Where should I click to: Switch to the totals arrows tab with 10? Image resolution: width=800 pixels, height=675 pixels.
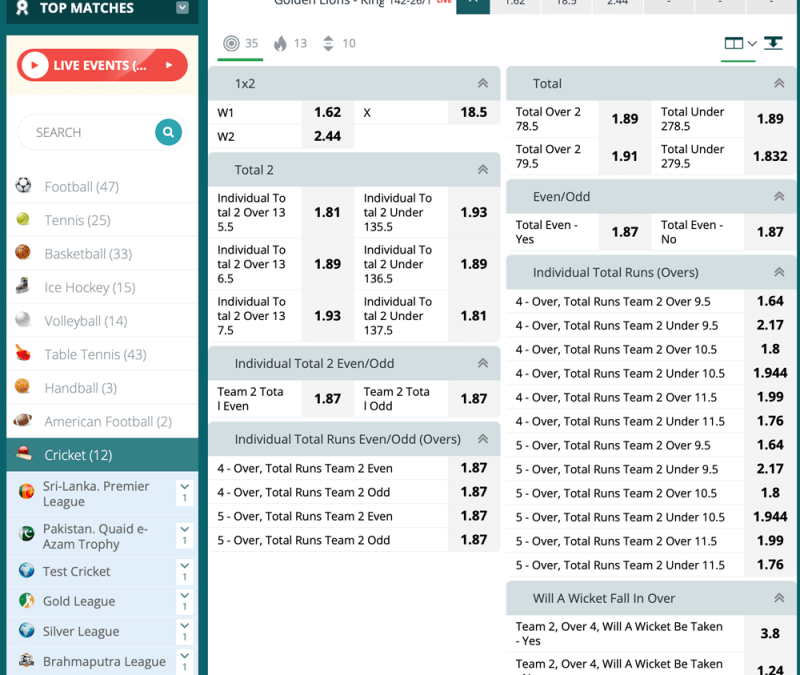(339, 43)
